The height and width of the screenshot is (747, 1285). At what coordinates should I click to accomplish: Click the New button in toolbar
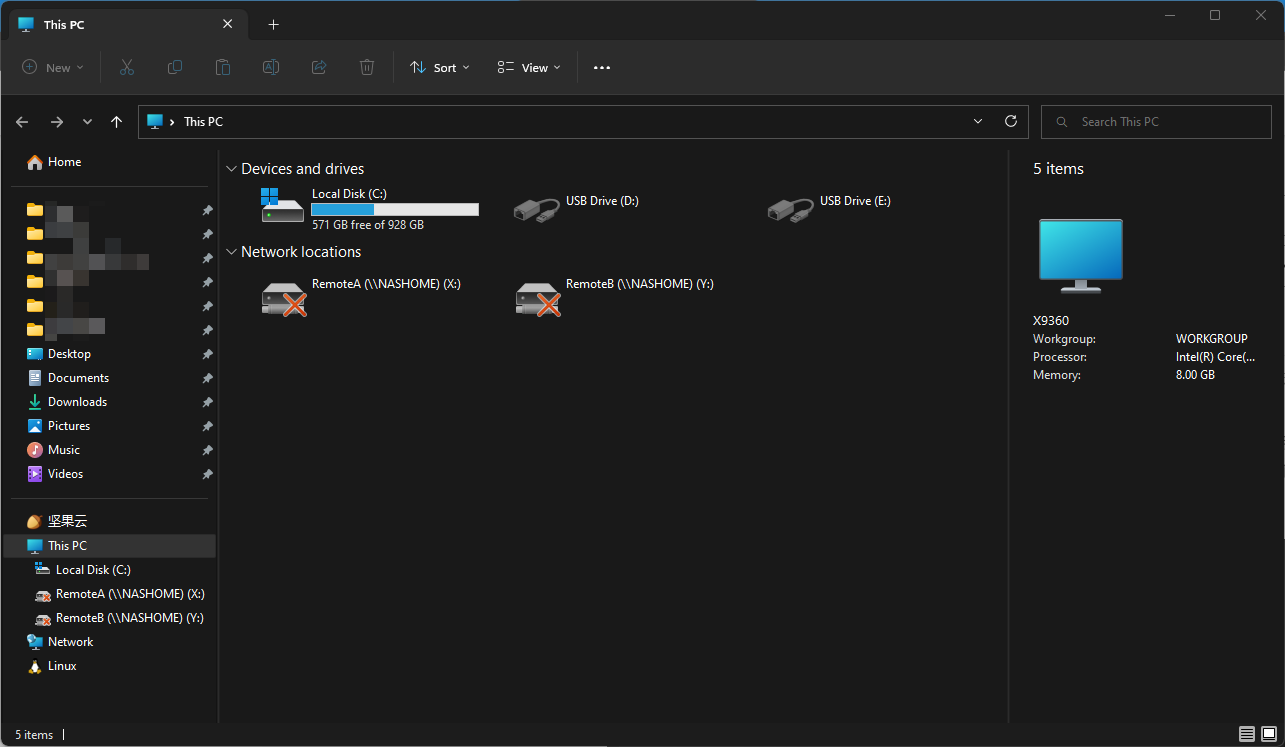point(53,67)
